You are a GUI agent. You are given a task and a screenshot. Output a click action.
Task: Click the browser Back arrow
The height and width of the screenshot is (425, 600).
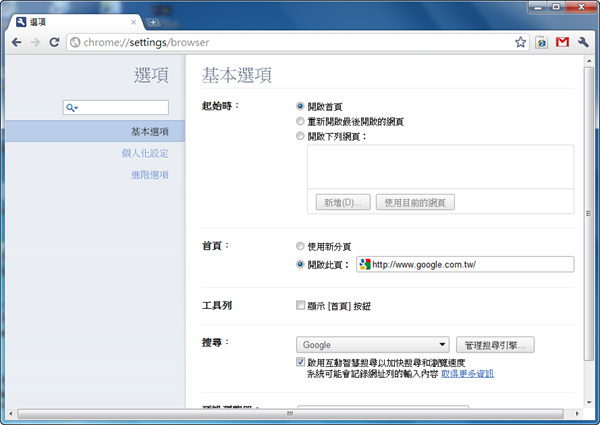tap(16, 42)
